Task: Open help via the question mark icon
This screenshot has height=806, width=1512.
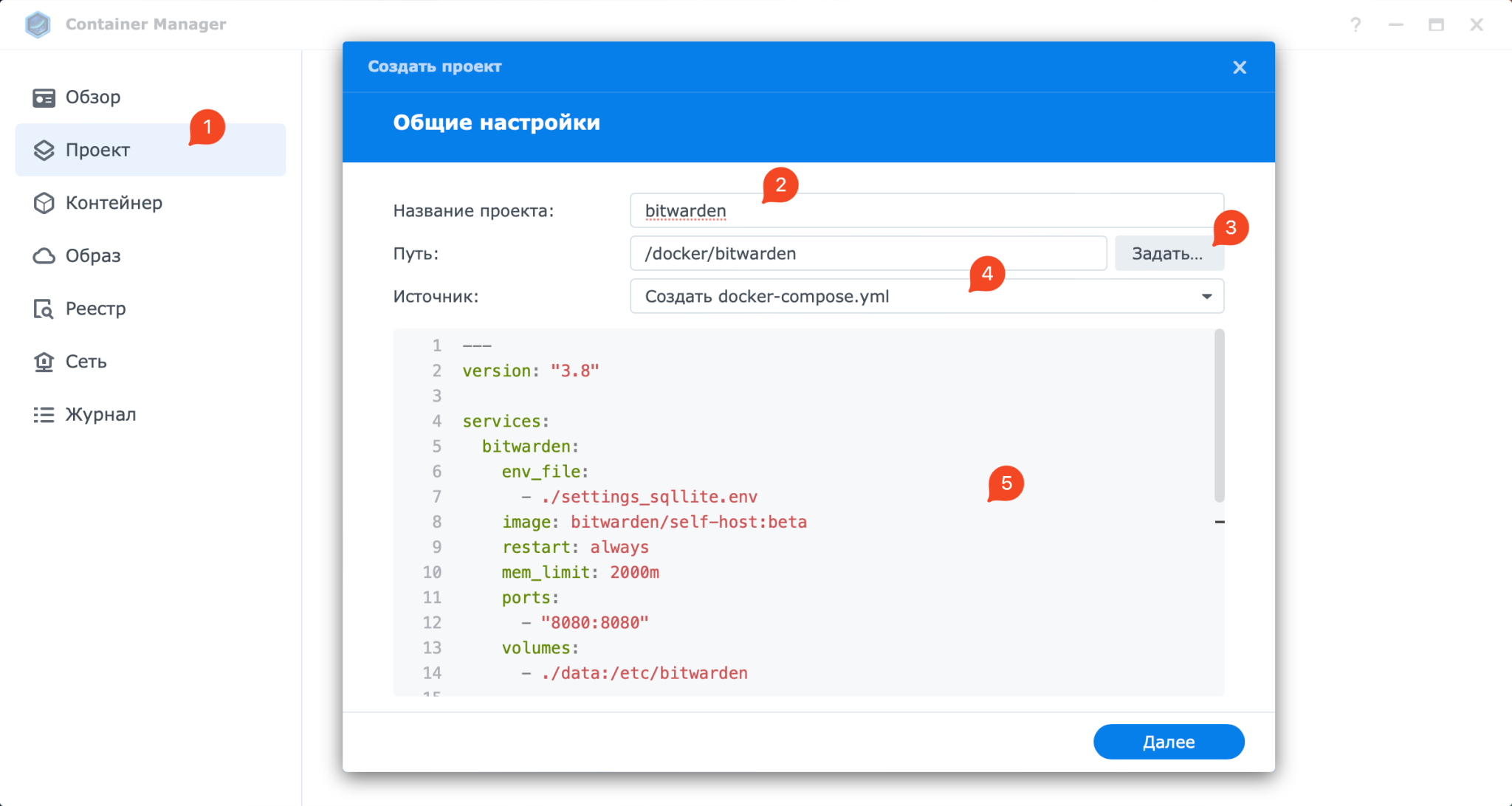Action: coord(1355,24)
